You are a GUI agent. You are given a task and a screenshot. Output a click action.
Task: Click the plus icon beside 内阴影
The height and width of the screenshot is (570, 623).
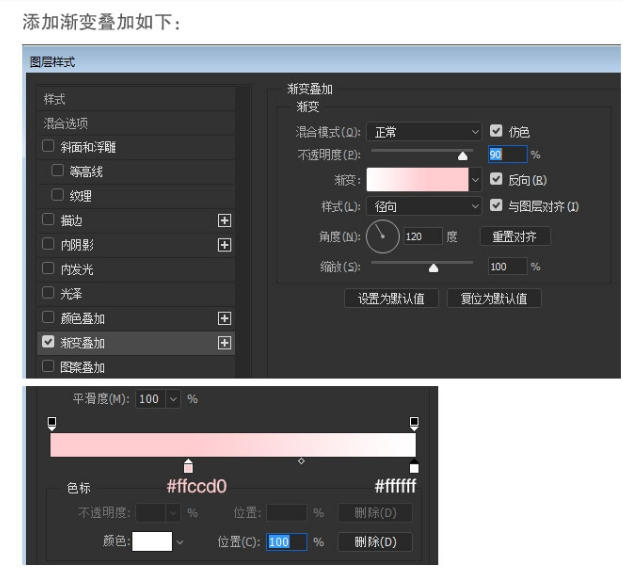pyautogui.click(x=225, y=244)
